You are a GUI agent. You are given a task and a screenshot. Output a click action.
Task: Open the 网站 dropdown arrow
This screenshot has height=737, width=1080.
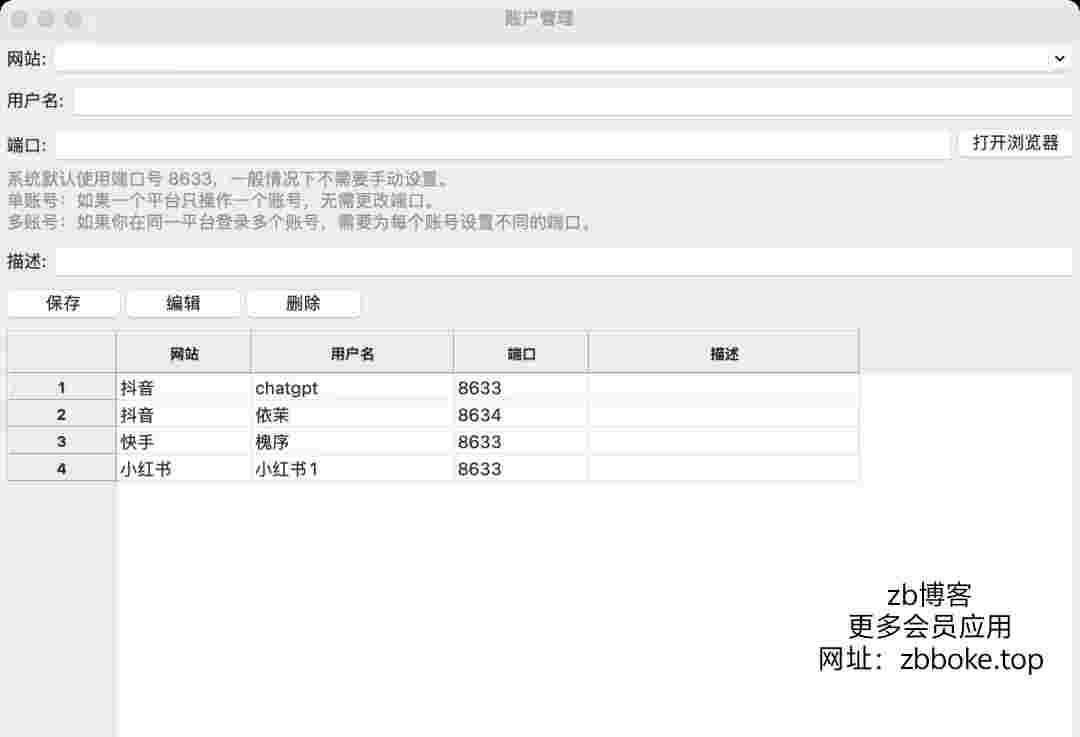(x=1059, y=59)
